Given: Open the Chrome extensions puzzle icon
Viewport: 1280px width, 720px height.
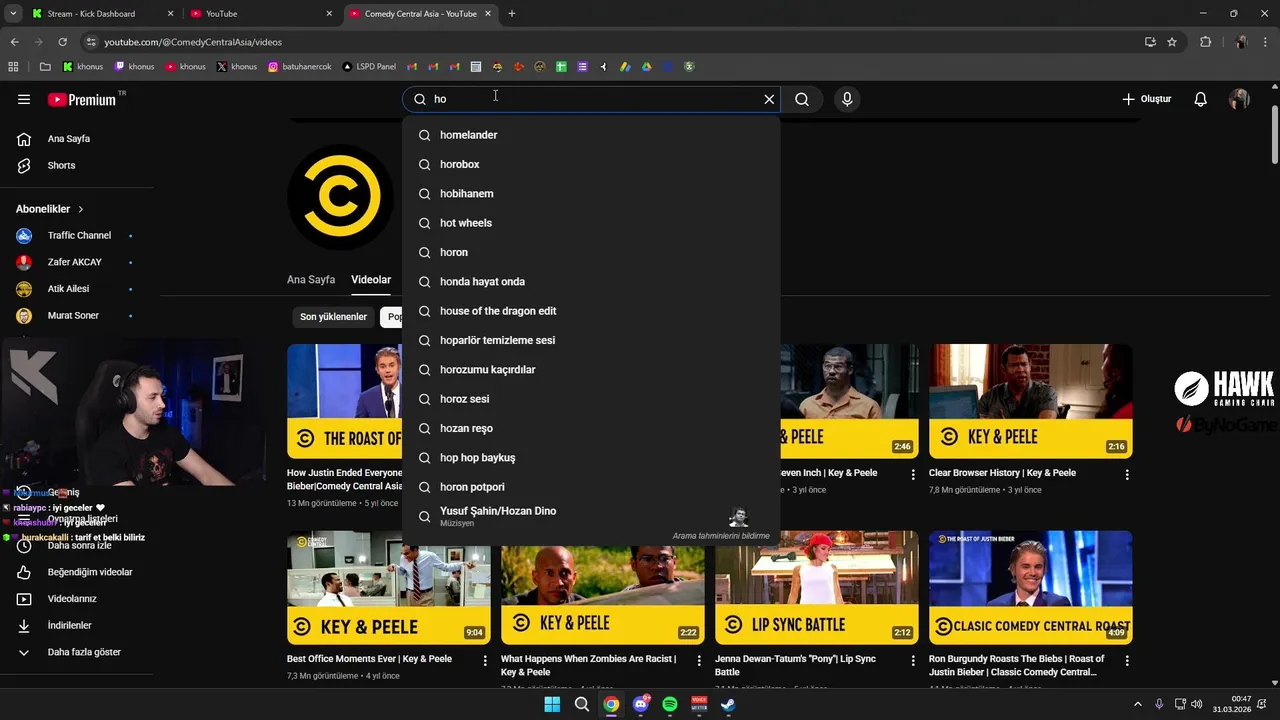Looking at the screenshot, I should [x=1205, y=42].
